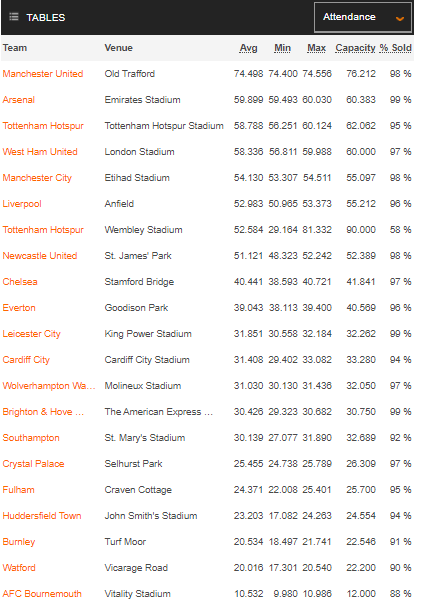Sort by the Capacity column header
Screen dimensions: 422x605
pyautogui.click(x=355, y=48)
